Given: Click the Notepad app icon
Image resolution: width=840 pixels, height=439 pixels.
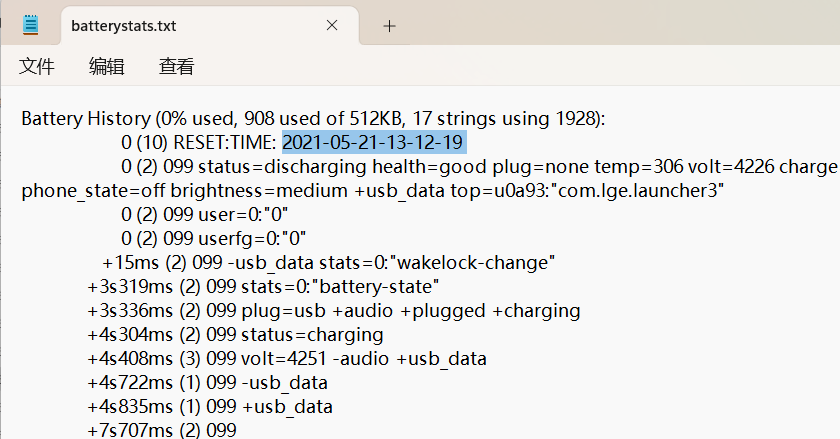Looking at the screenshot, I should click(x=32, y=26).
